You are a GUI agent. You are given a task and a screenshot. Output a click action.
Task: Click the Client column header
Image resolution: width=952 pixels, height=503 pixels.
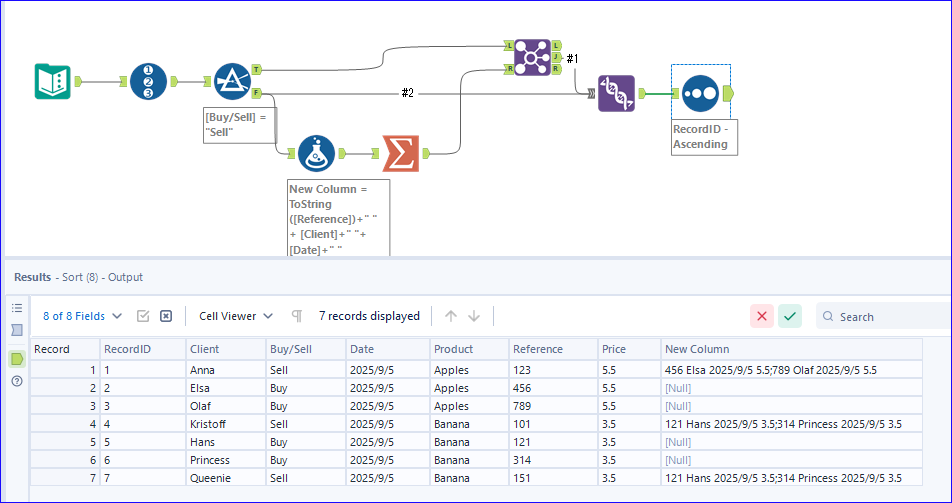(226, 349)
